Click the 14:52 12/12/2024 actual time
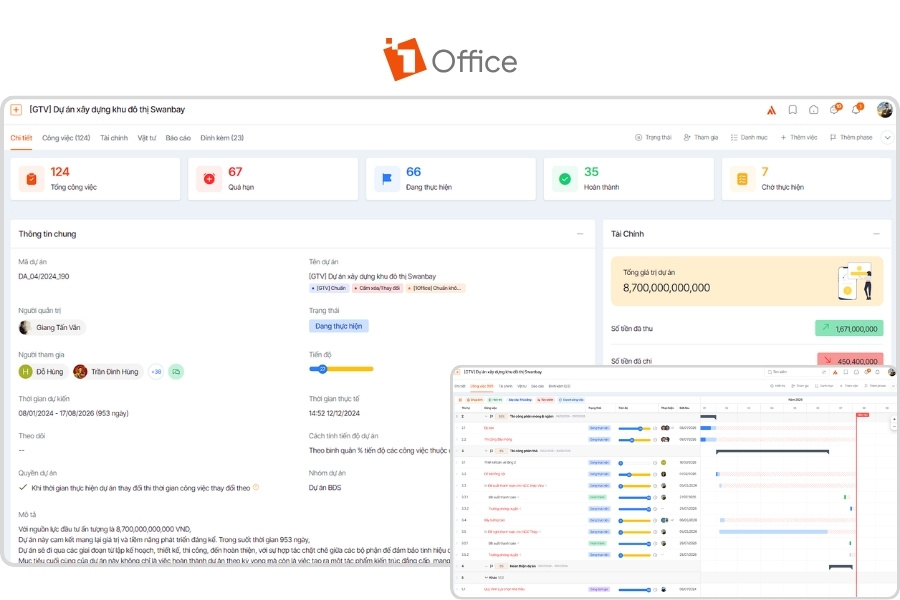The width and height of the screenshot is (900, 600). [x=334, y=413]
